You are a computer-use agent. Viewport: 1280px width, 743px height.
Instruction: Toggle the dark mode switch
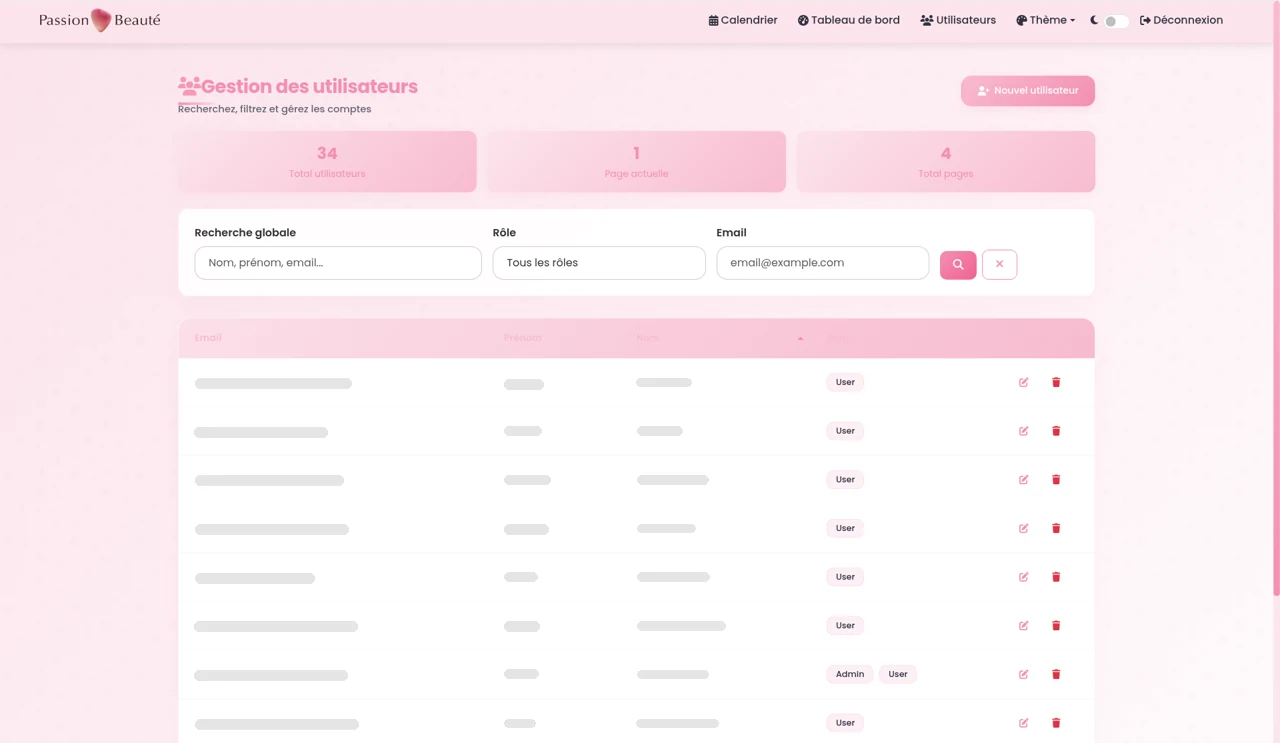pyautogui.click(x=1116, y=21)
